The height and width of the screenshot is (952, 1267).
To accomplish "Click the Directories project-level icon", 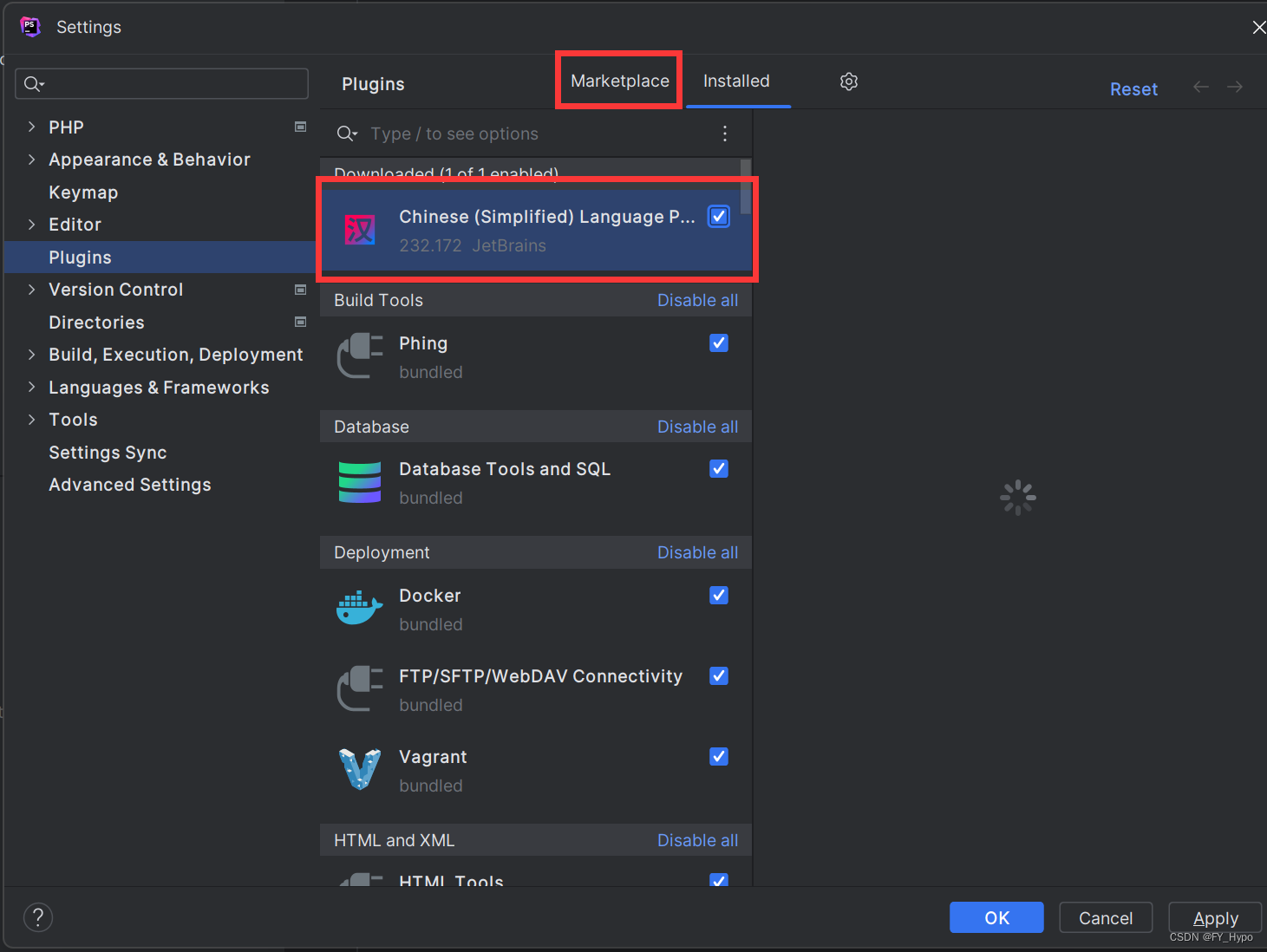I will tap(301, 322).
